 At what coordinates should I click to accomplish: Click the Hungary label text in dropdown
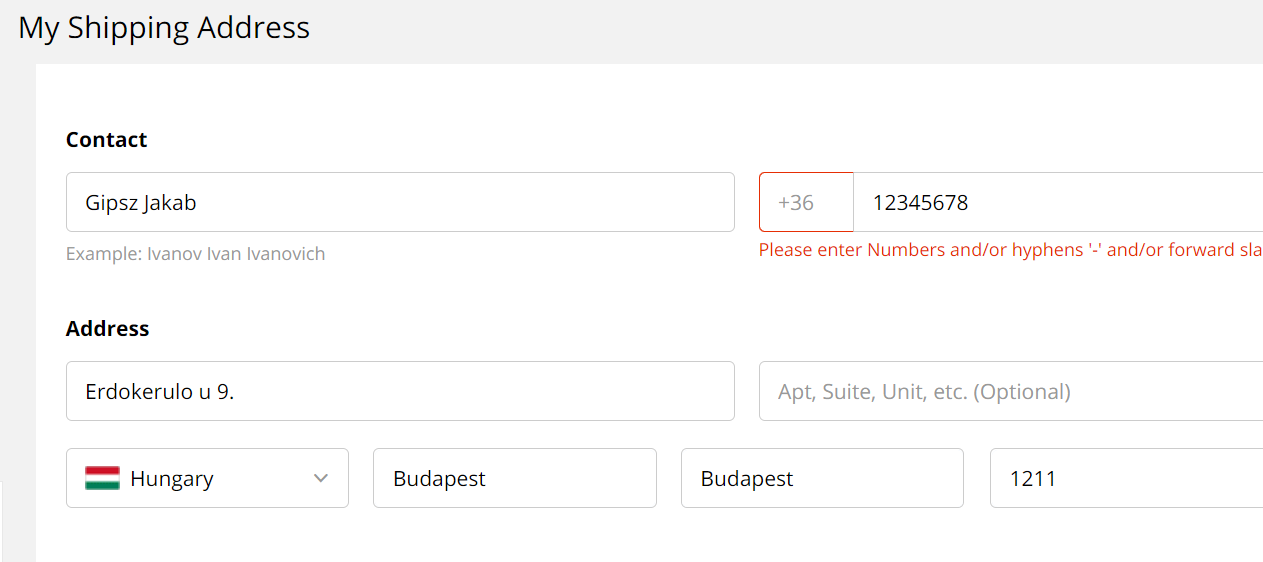pos(172,479)
